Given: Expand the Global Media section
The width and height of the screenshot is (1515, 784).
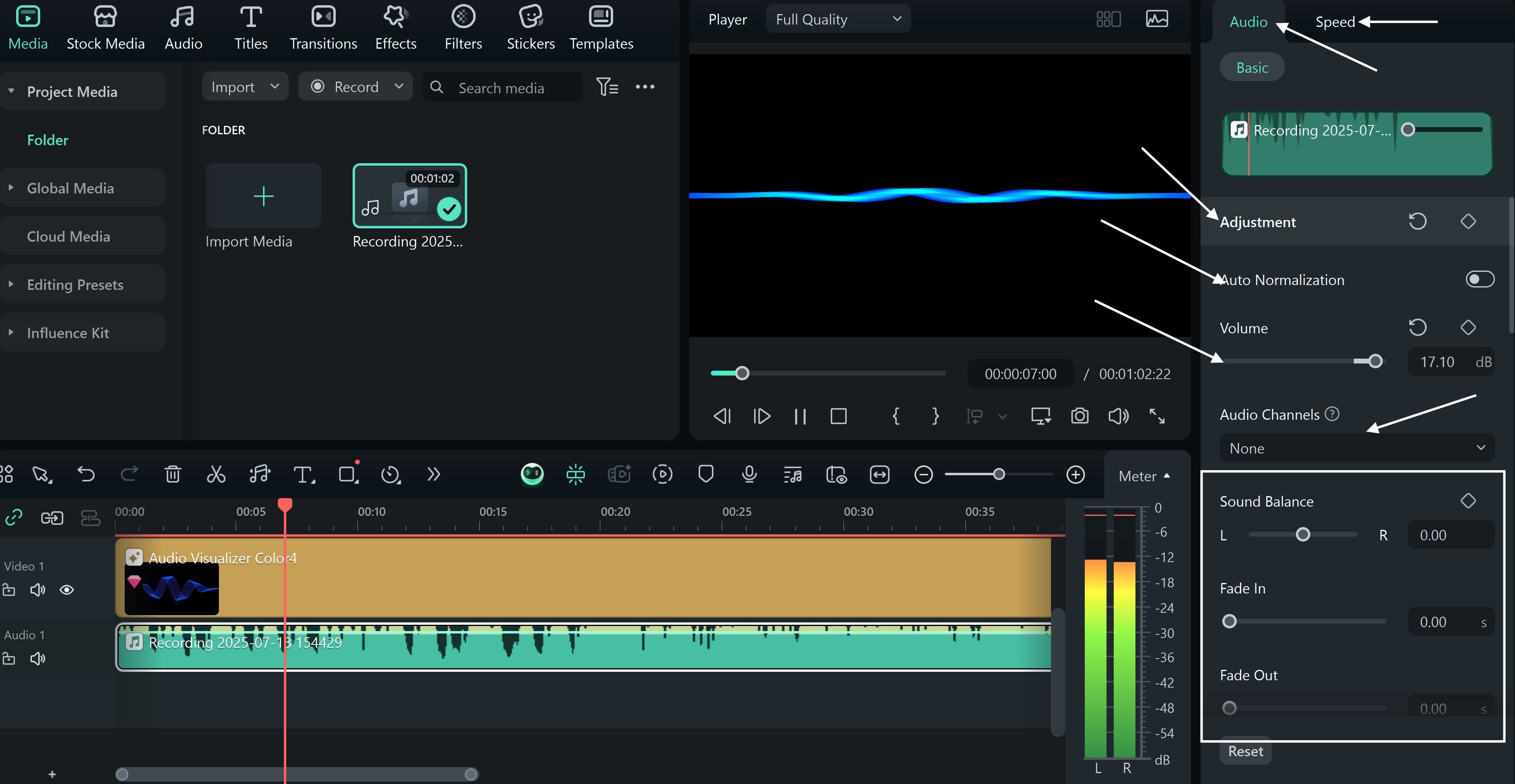Looking at the screenshot, I should [x=11, y=188].
